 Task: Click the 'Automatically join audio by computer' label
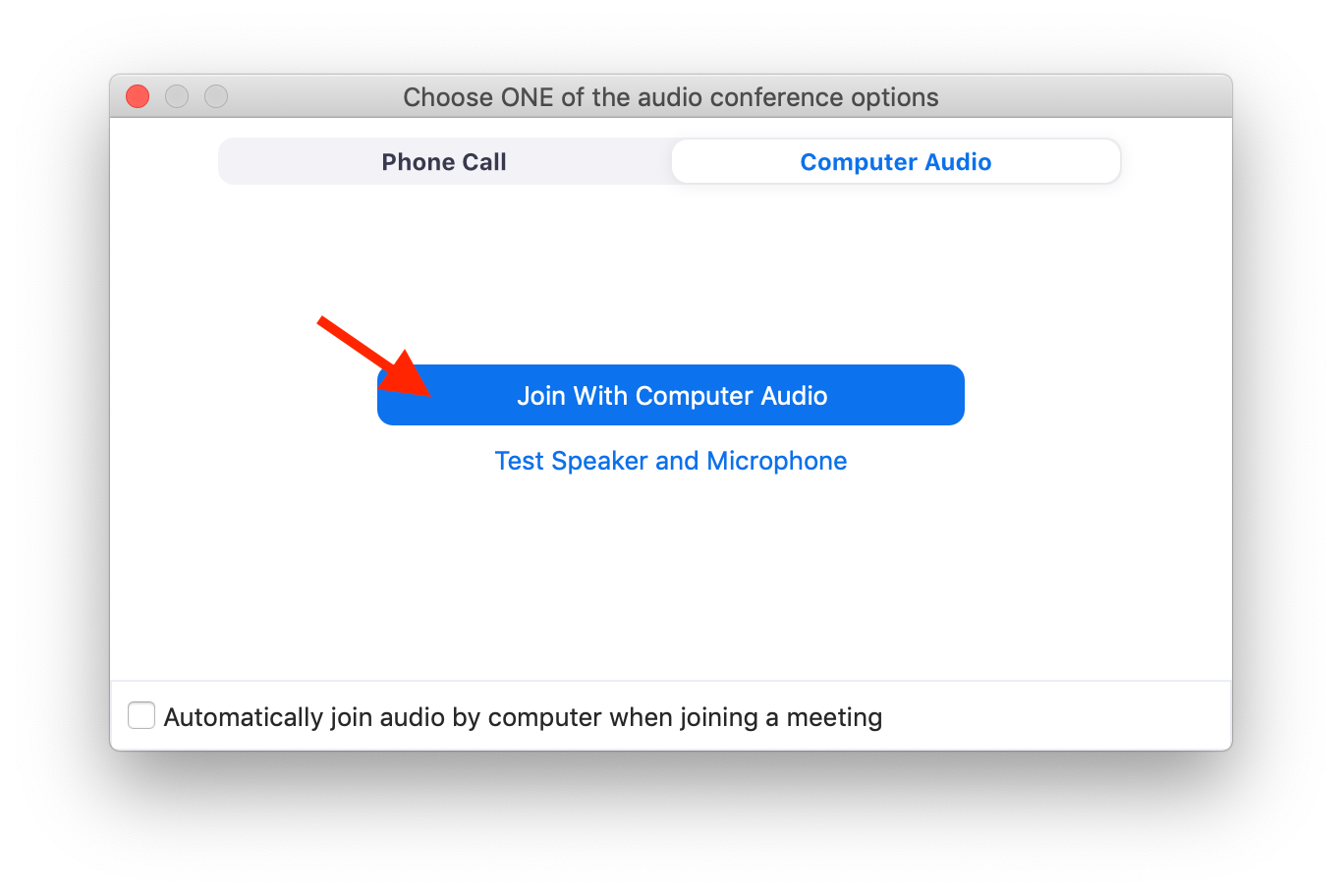(523, 717)
